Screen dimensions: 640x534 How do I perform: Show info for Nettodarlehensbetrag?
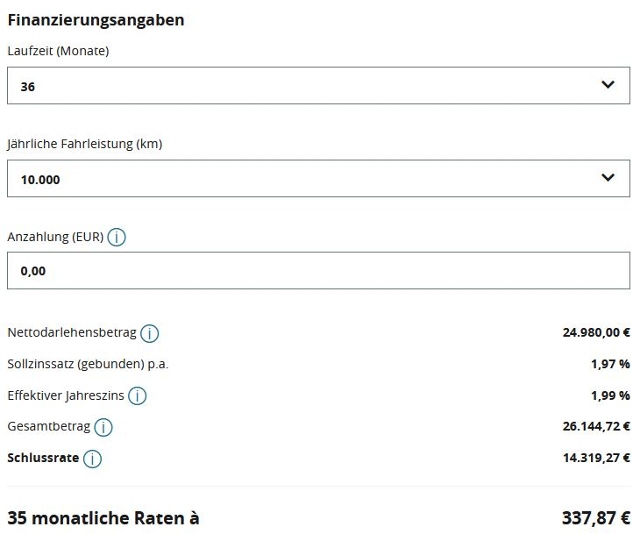(149, 333)
